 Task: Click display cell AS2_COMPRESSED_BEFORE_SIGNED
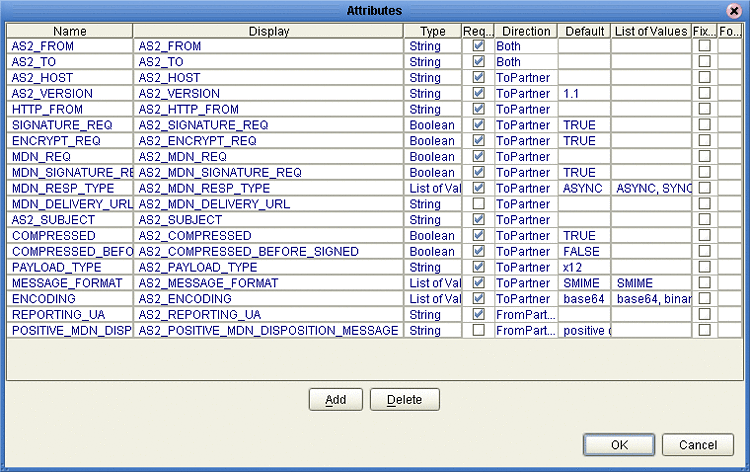click(268, 251)
